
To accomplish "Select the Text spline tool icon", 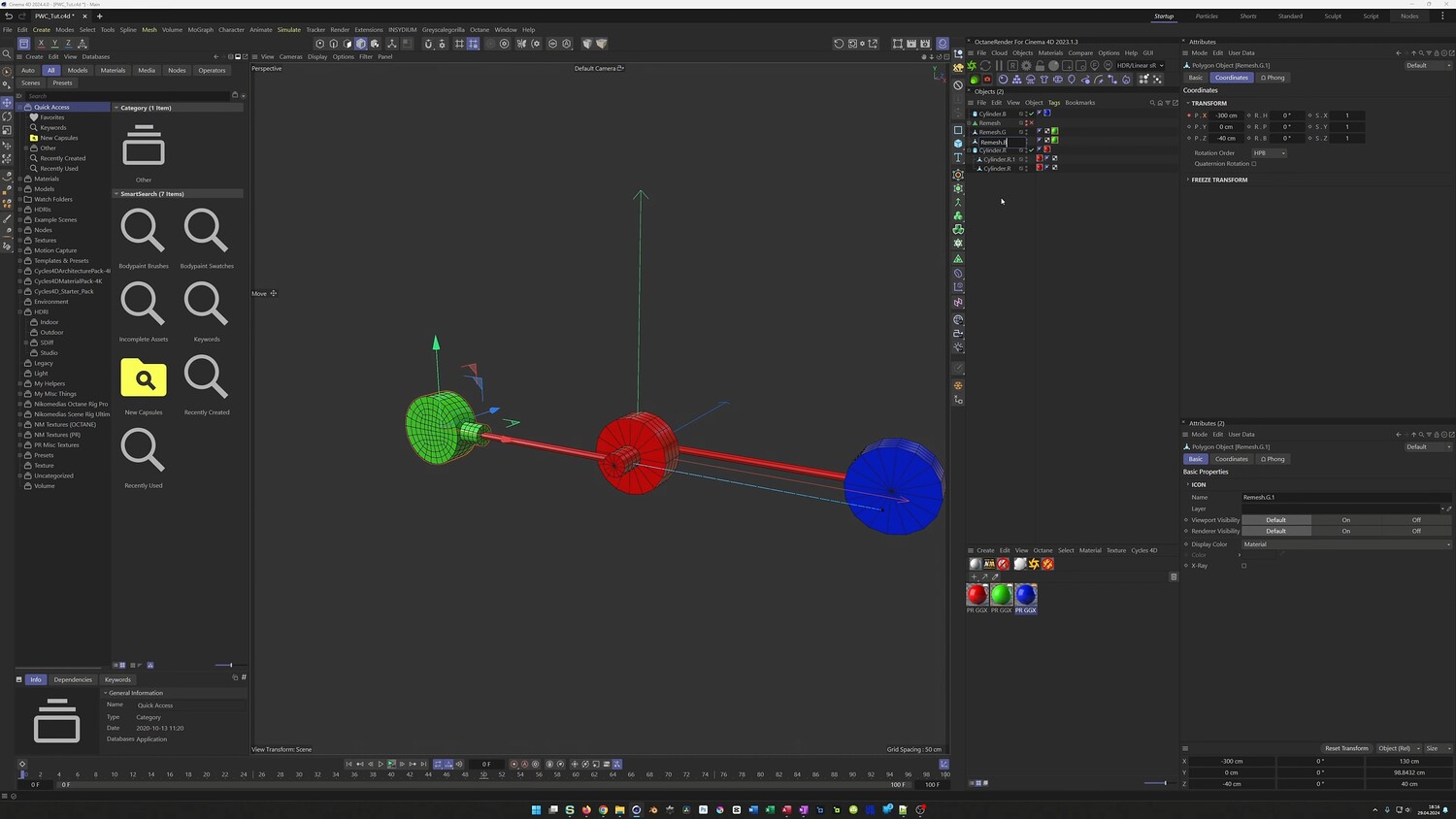I will coord(958,157).
